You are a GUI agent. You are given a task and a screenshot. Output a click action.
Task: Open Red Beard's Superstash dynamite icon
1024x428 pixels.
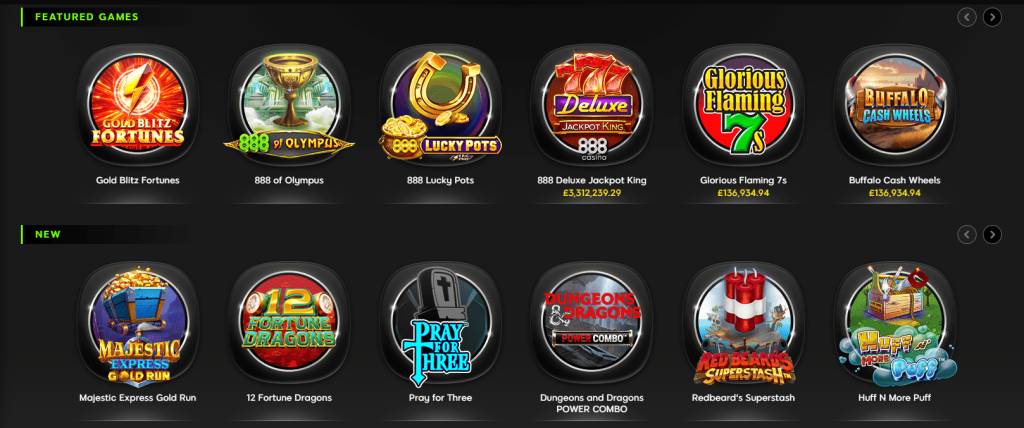(x=743, y=323)
